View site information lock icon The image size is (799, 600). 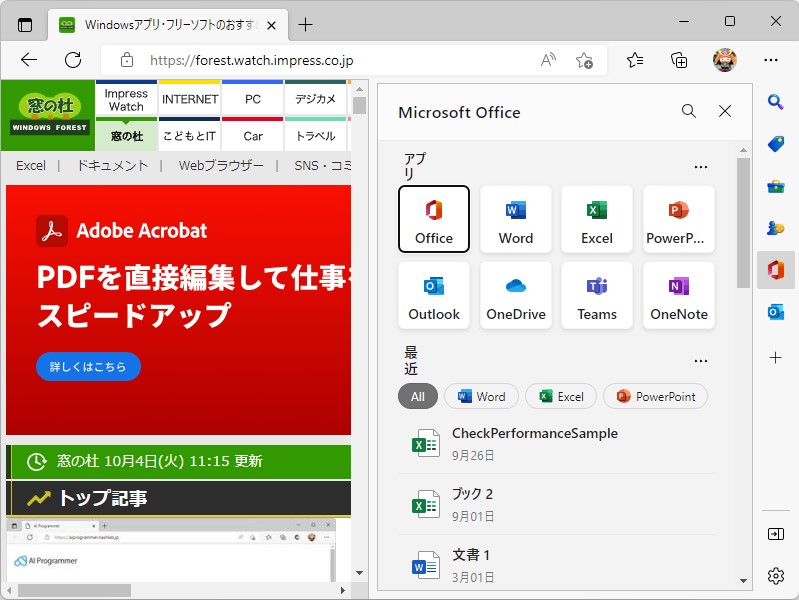click(x=127, y=60)
